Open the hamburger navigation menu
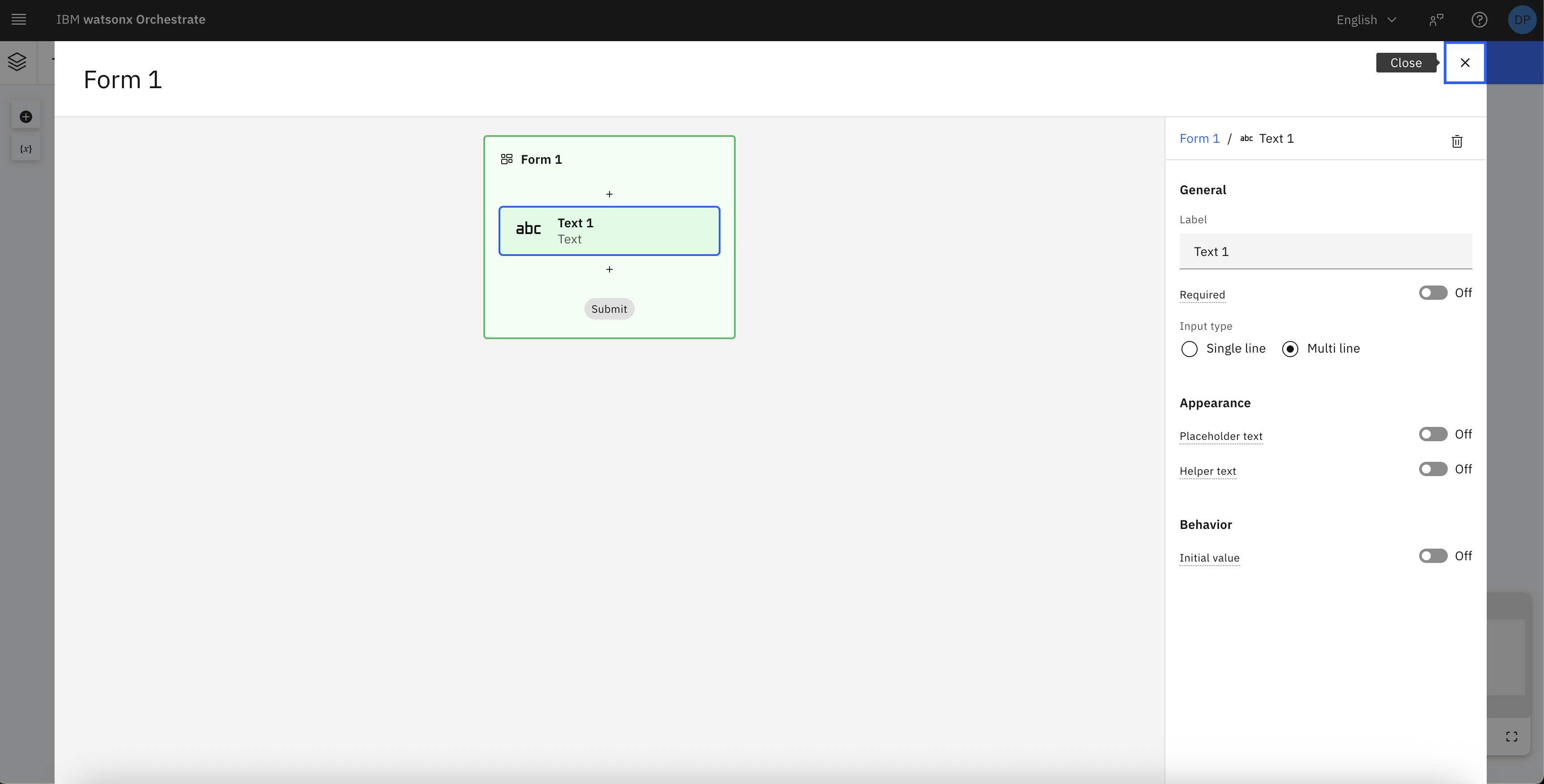 (x=19, y=20)
